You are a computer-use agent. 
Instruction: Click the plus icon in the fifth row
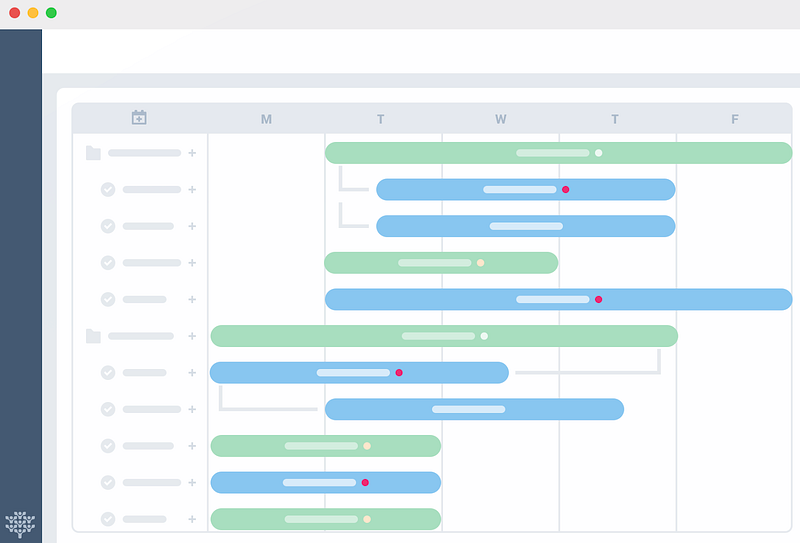[x=192, y=299]
